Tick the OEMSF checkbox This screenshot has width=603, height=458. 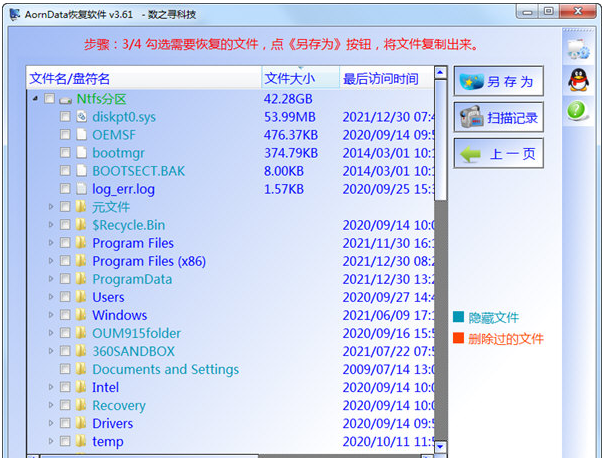pos(65,135)
